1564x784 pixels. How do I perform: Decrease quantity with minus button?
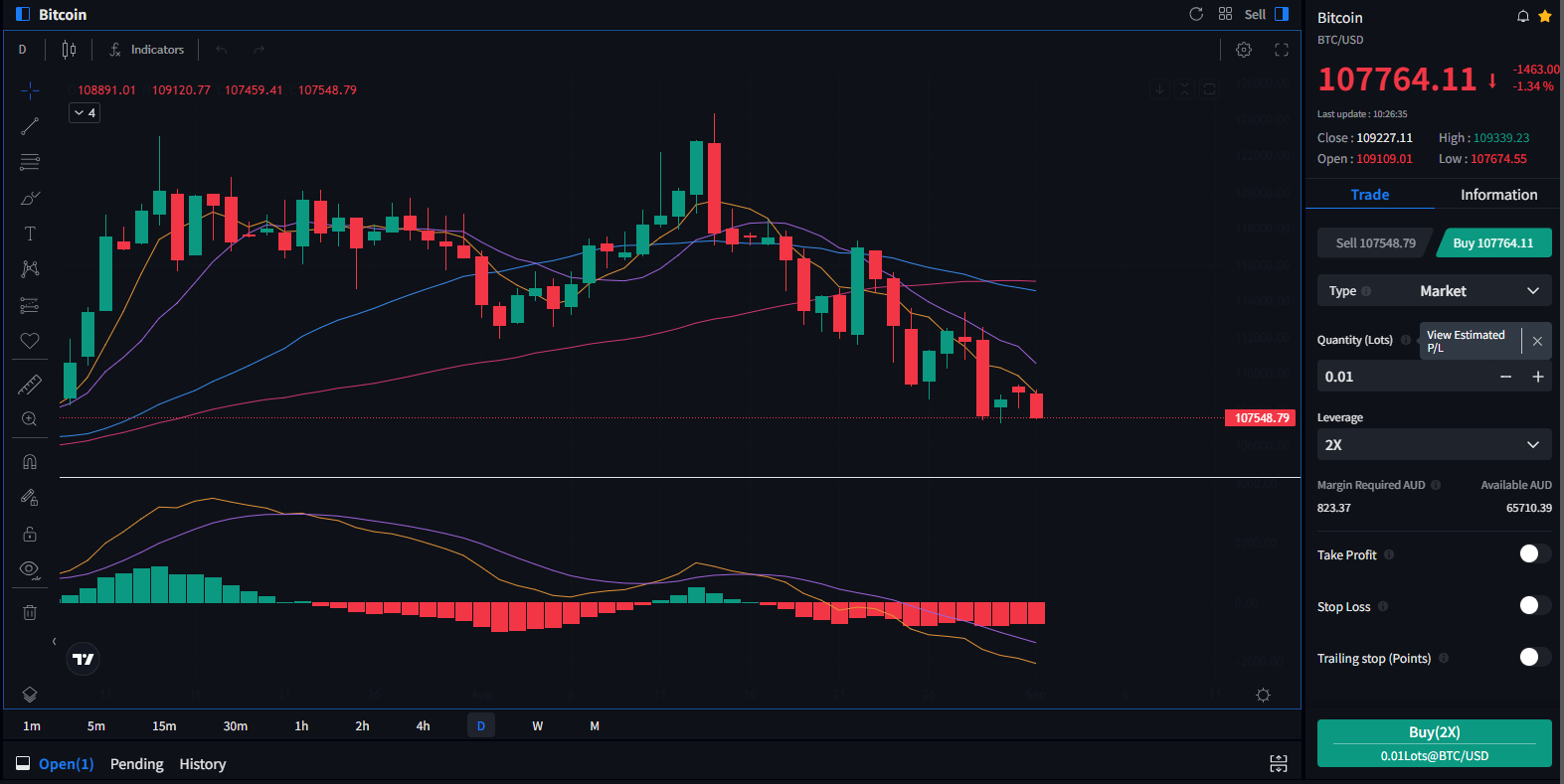pos(1505,377)
